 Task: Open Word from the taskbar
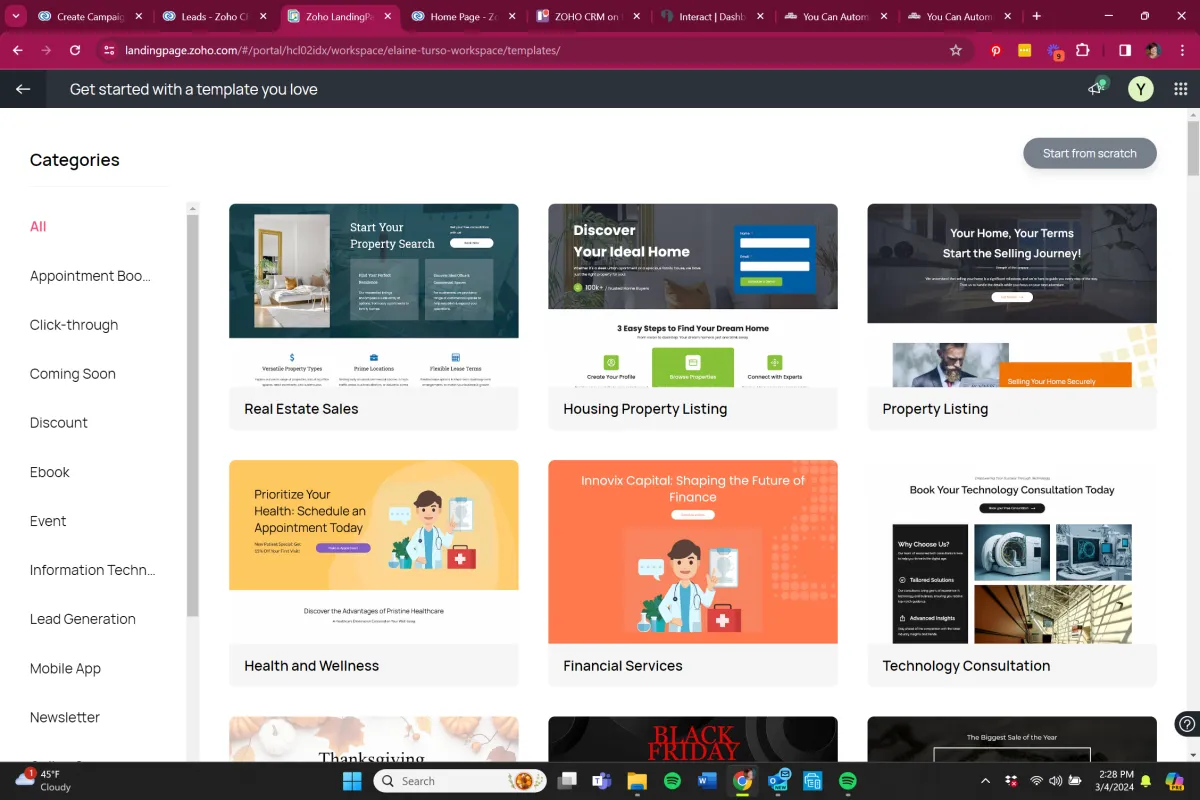click(707, 781)
